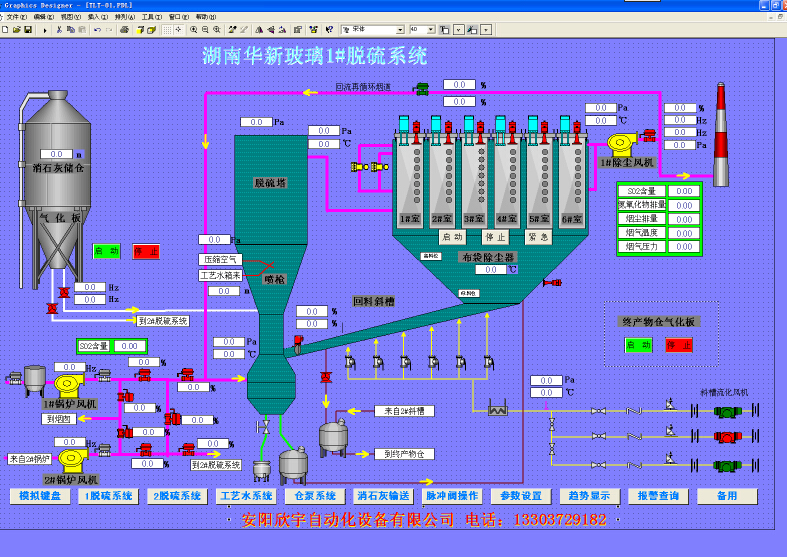
Task: Open the last arrow dropdown on toolbar
Action: (x=486, y=30)
